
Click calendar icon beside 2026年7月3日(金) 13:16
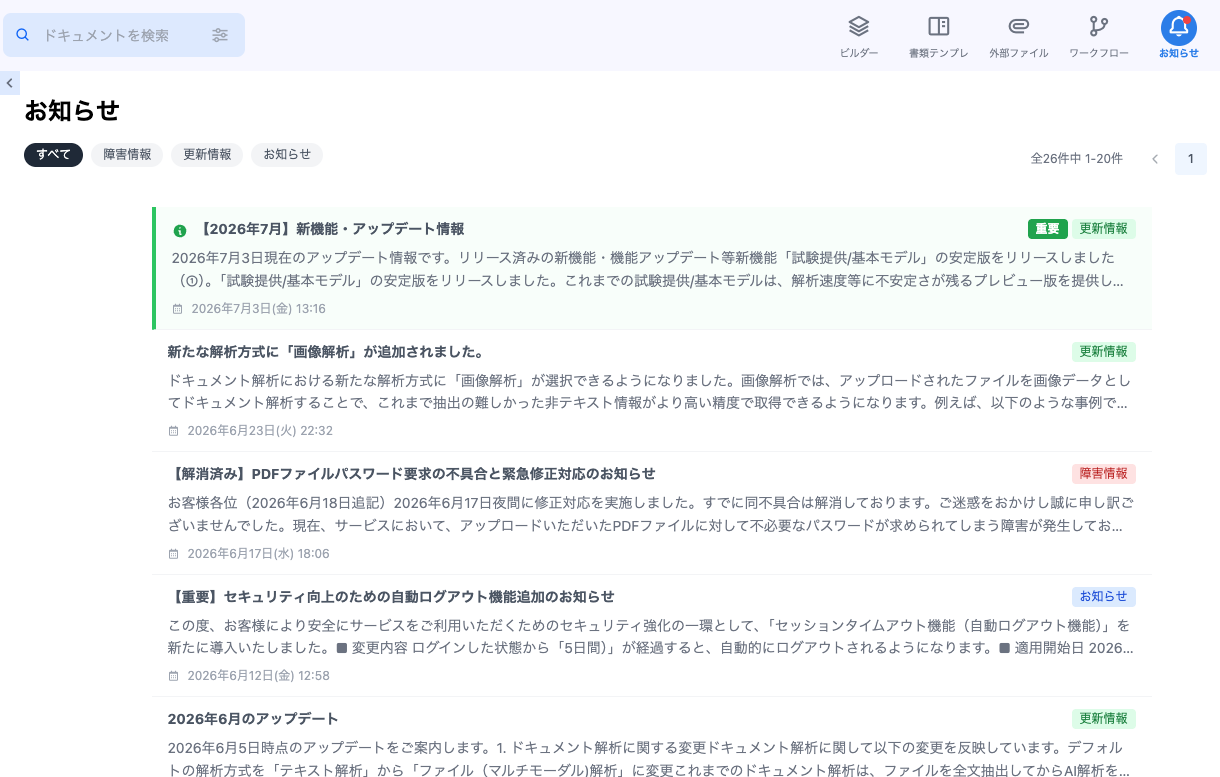[x=178, y=309]
